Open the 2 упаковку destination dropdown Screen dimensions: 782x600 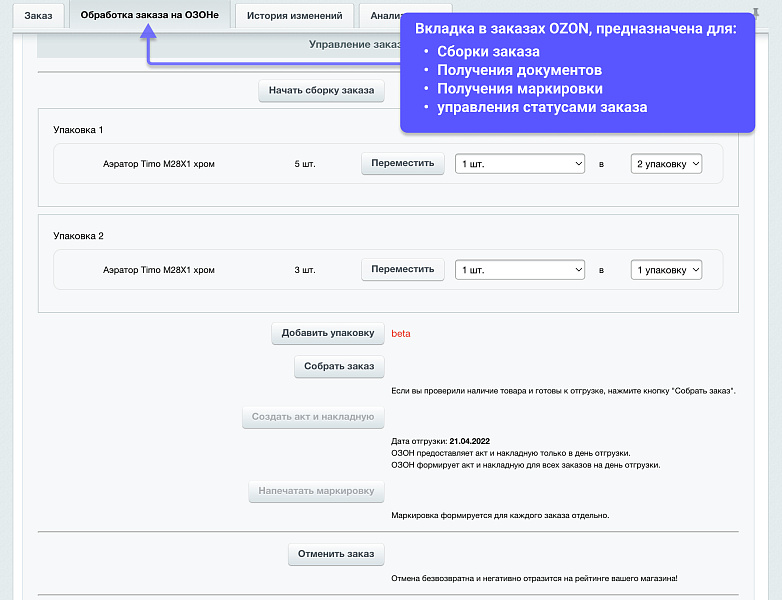(665, 164)
